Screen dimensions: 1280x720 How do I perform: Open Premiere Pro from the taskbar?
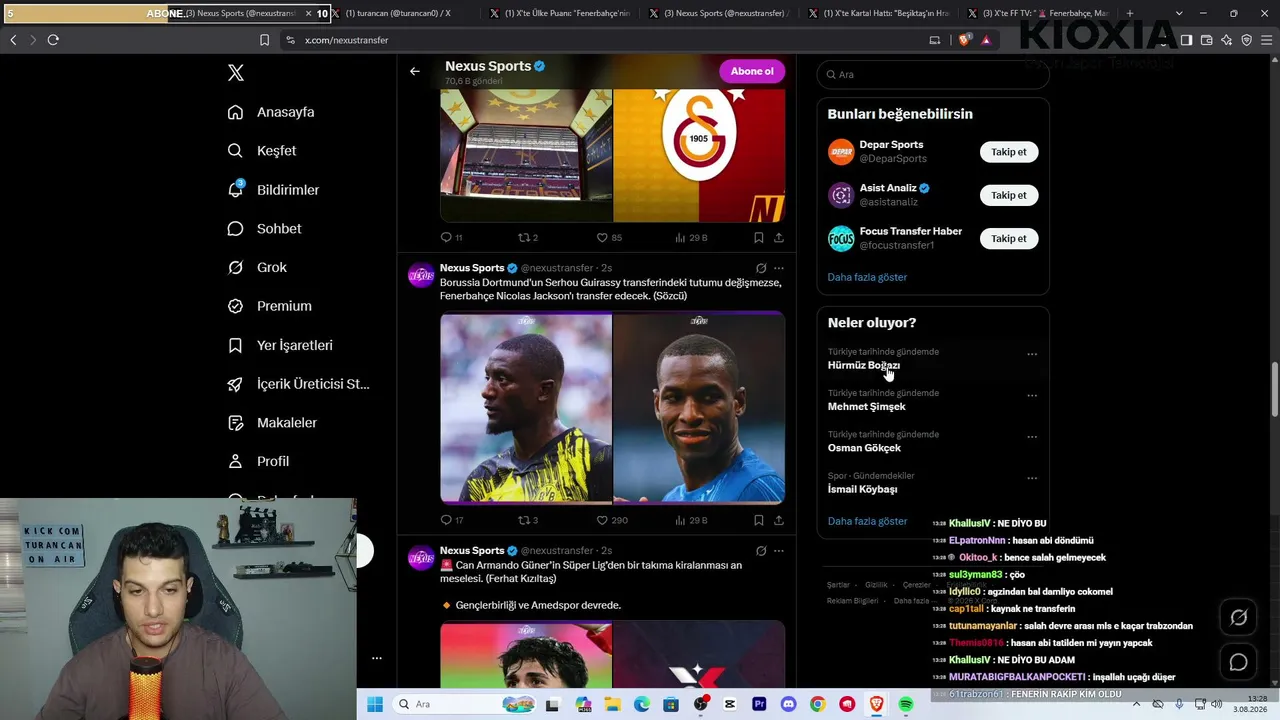coord(759,704)
